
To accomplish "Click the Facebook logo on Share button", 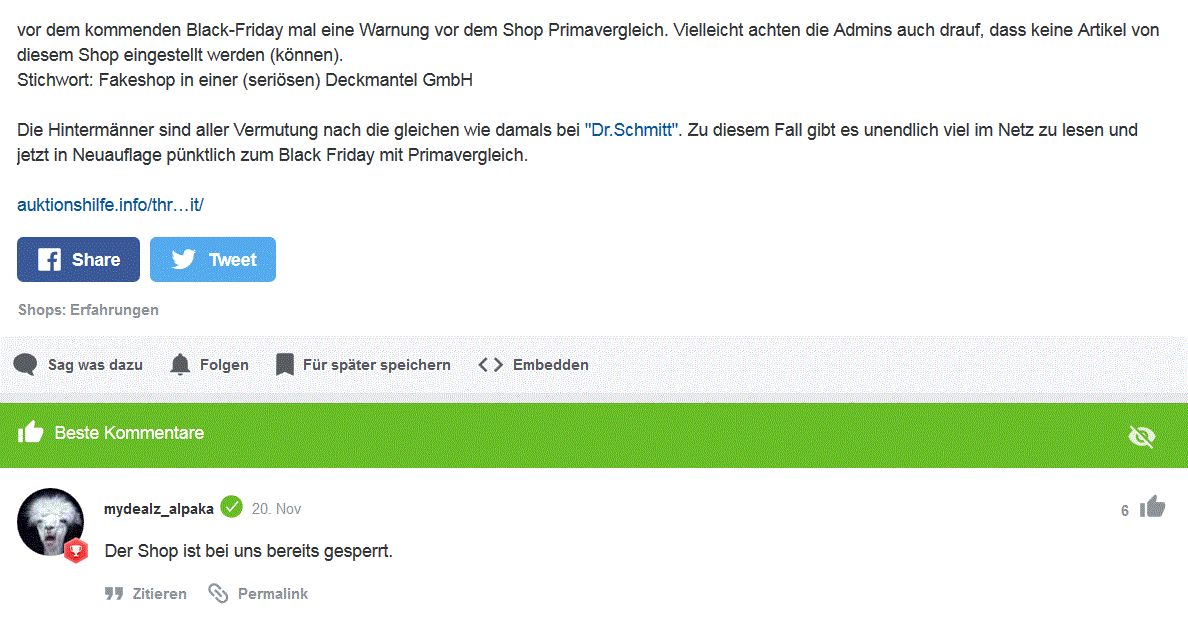I will coord(49,260).
